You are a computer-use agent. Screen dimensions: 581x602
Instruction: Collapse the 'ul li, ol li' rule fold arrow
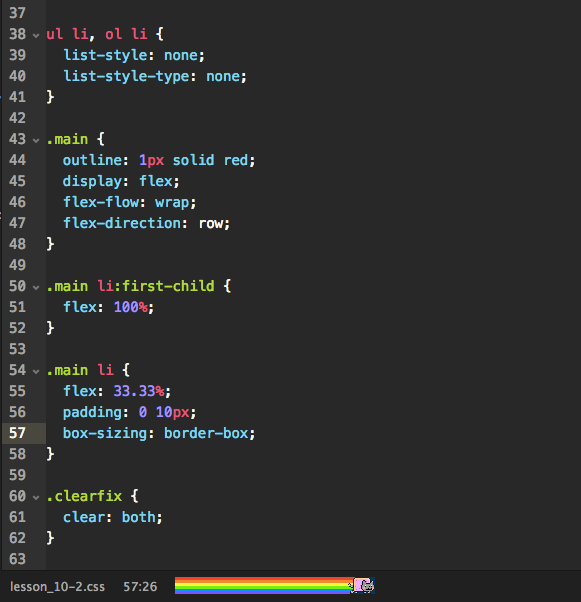[x=36, y=35]
